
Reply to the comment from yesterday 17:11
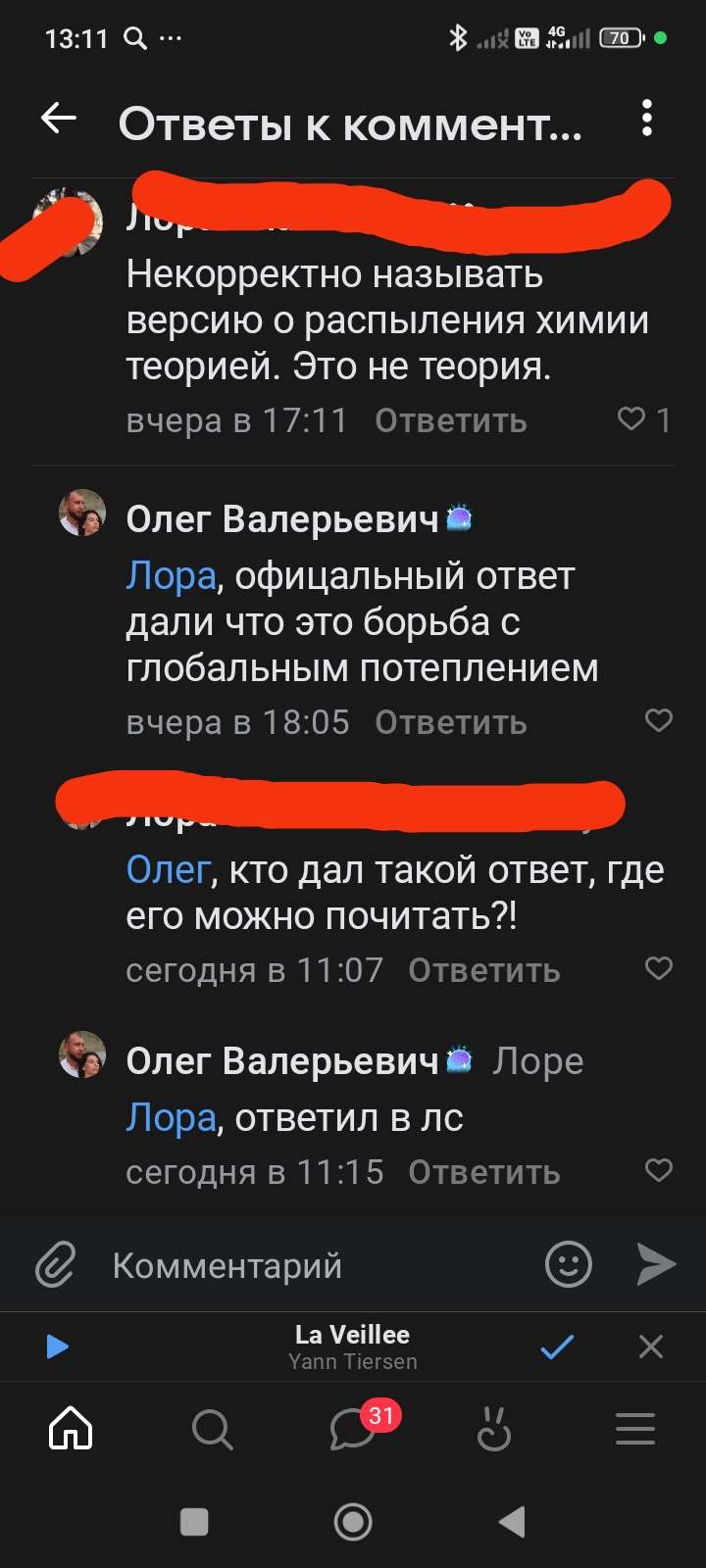(451, 421)
